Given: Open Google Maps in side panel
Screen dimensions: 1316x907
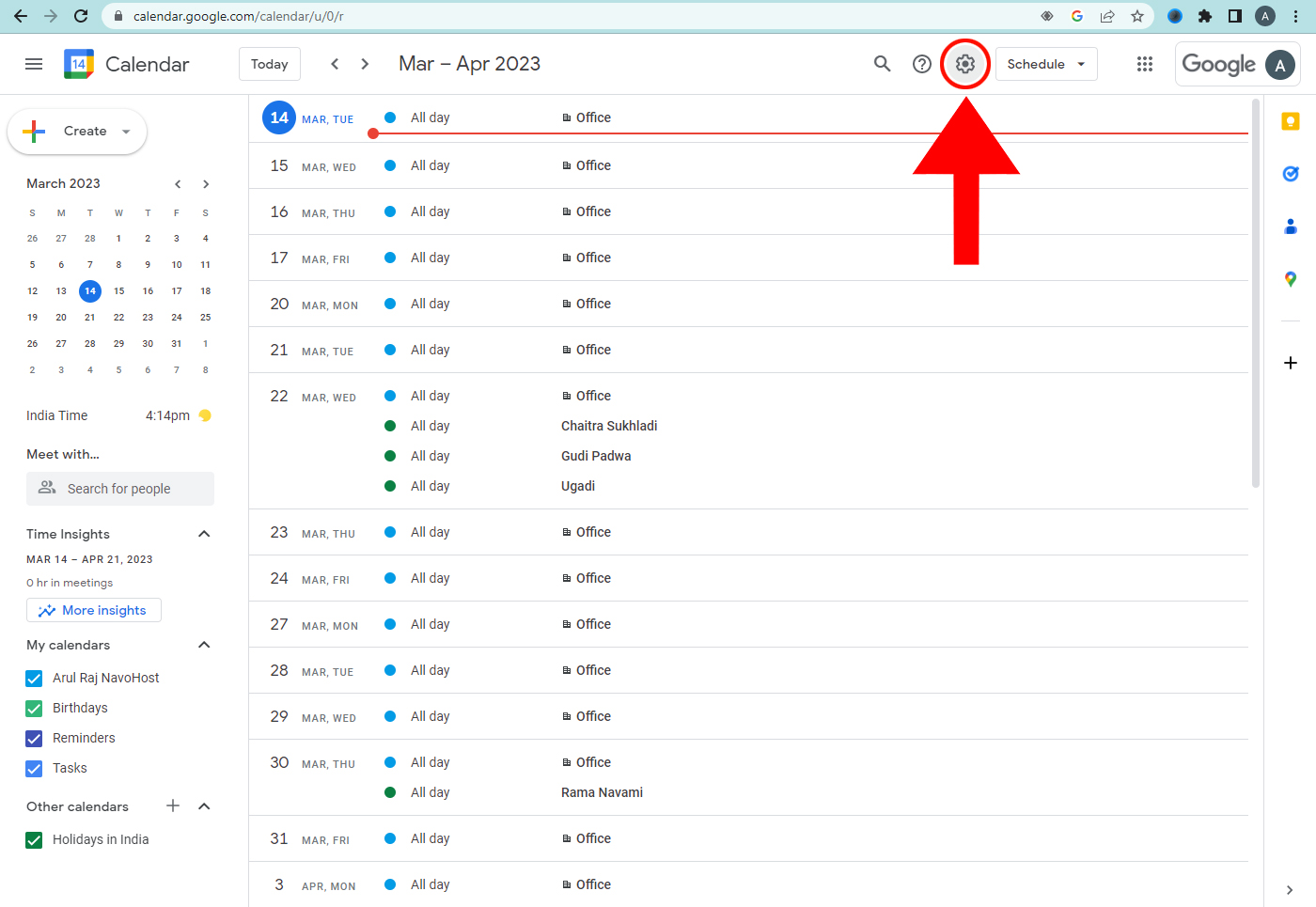Looking at the screenshot, I should (1291, 279).
